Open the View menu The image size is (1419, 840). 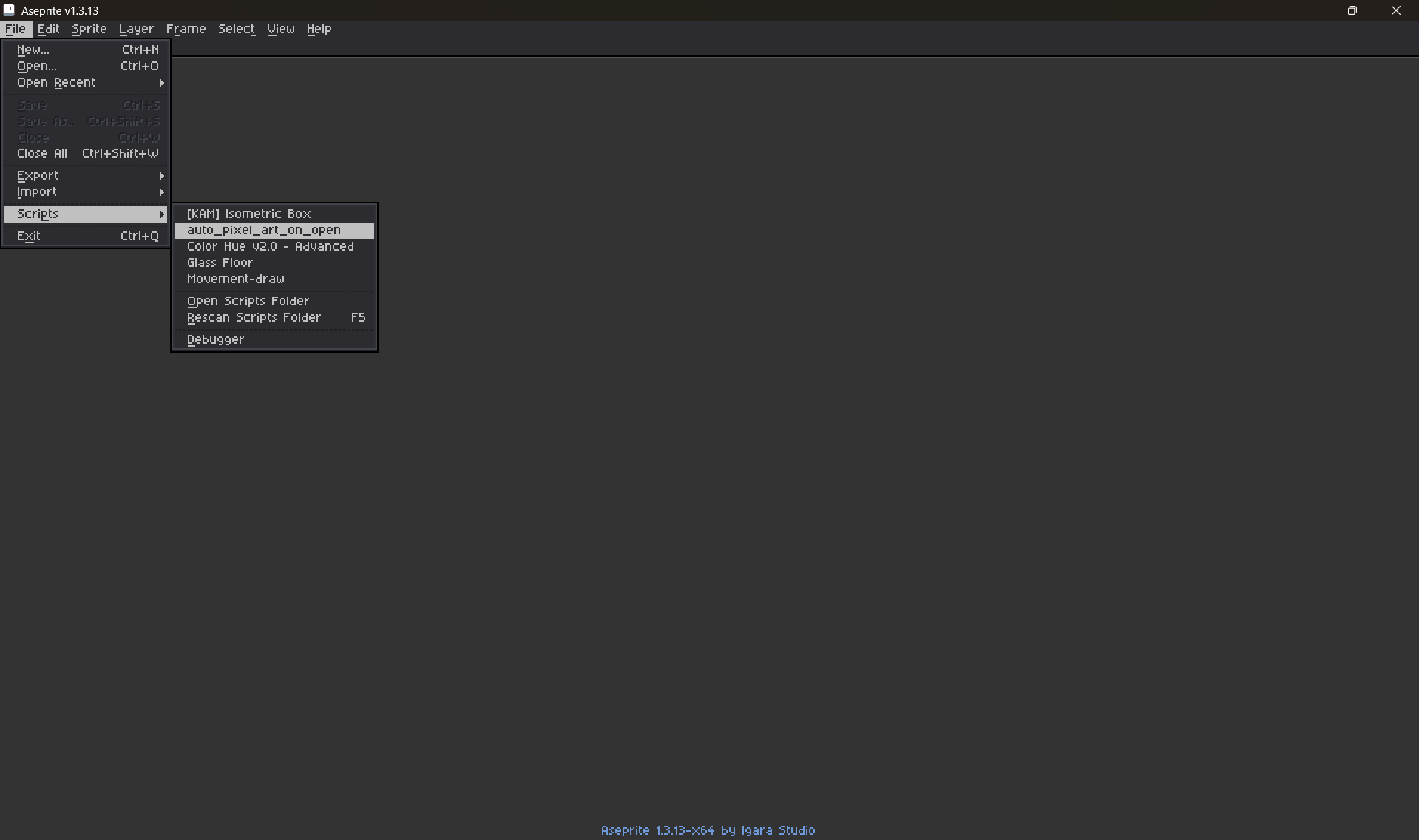click(x=280, y=30)
